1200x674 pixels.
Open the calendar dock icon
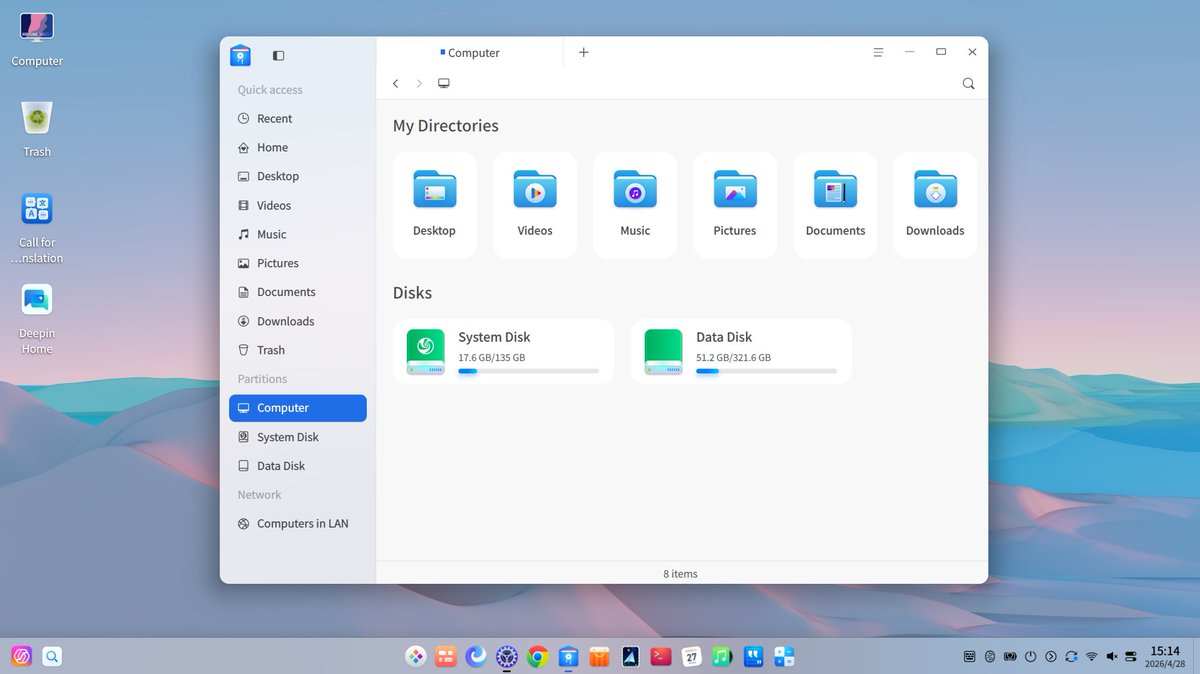[x=691, y=656]
